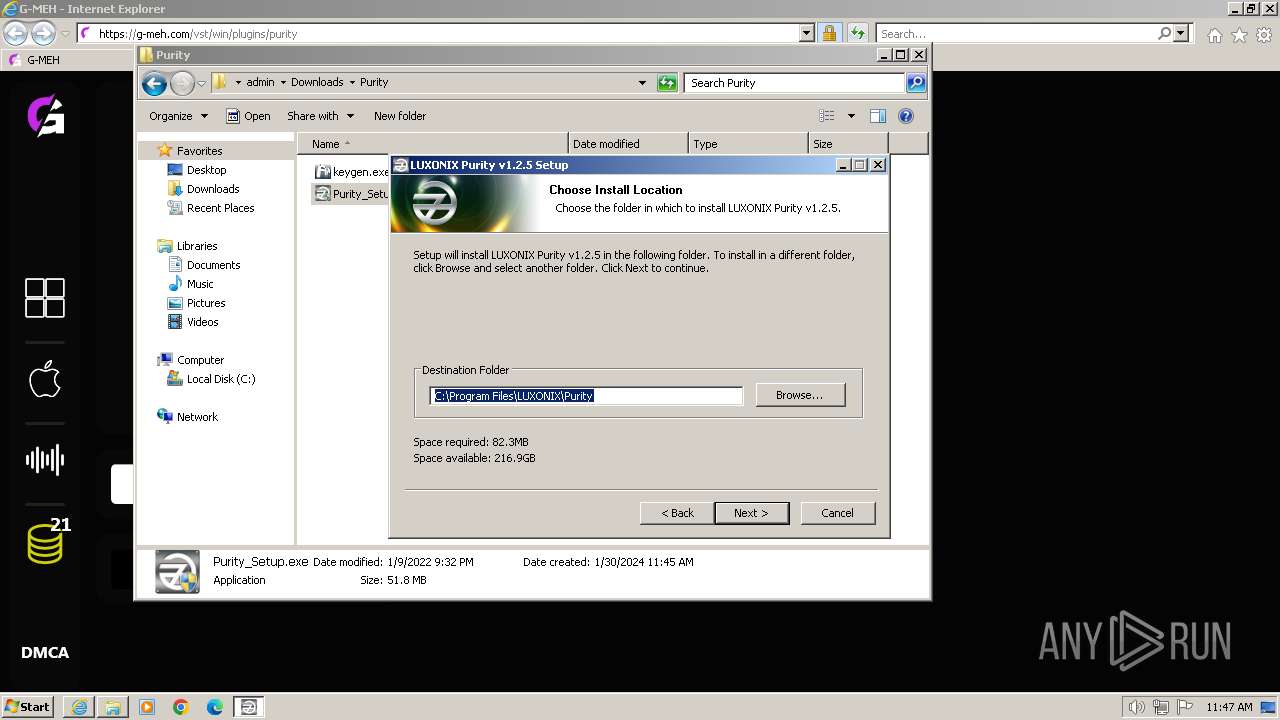Screen dimensions: 1280x720
Task: Select Network in navigation pane
Action: (x=197, y=417)
